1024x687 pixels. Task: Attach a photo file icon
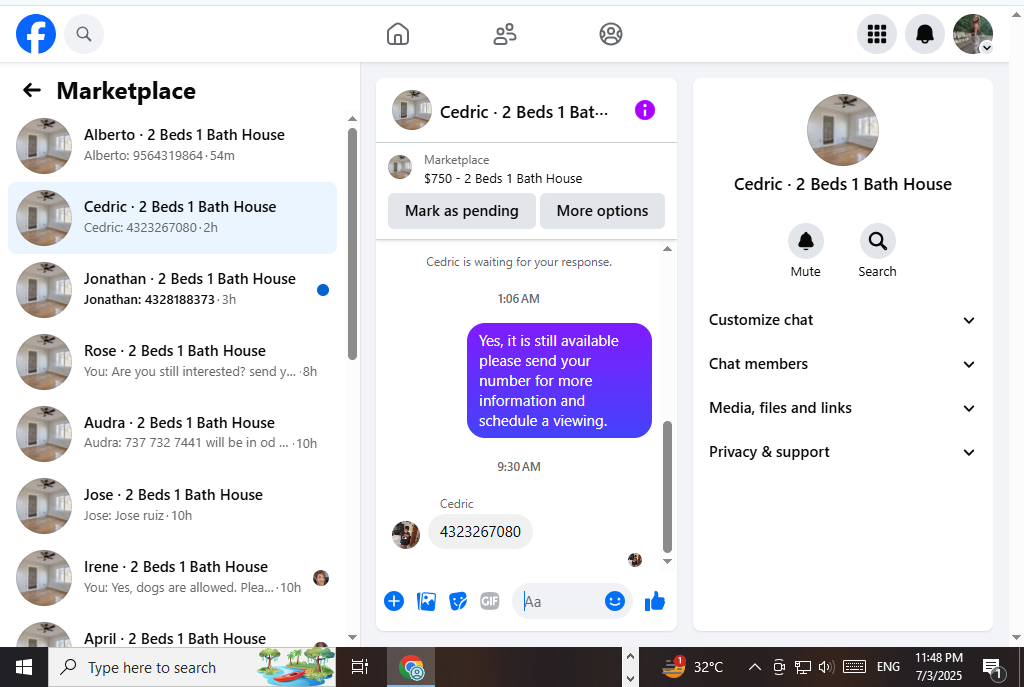point(426,601)
